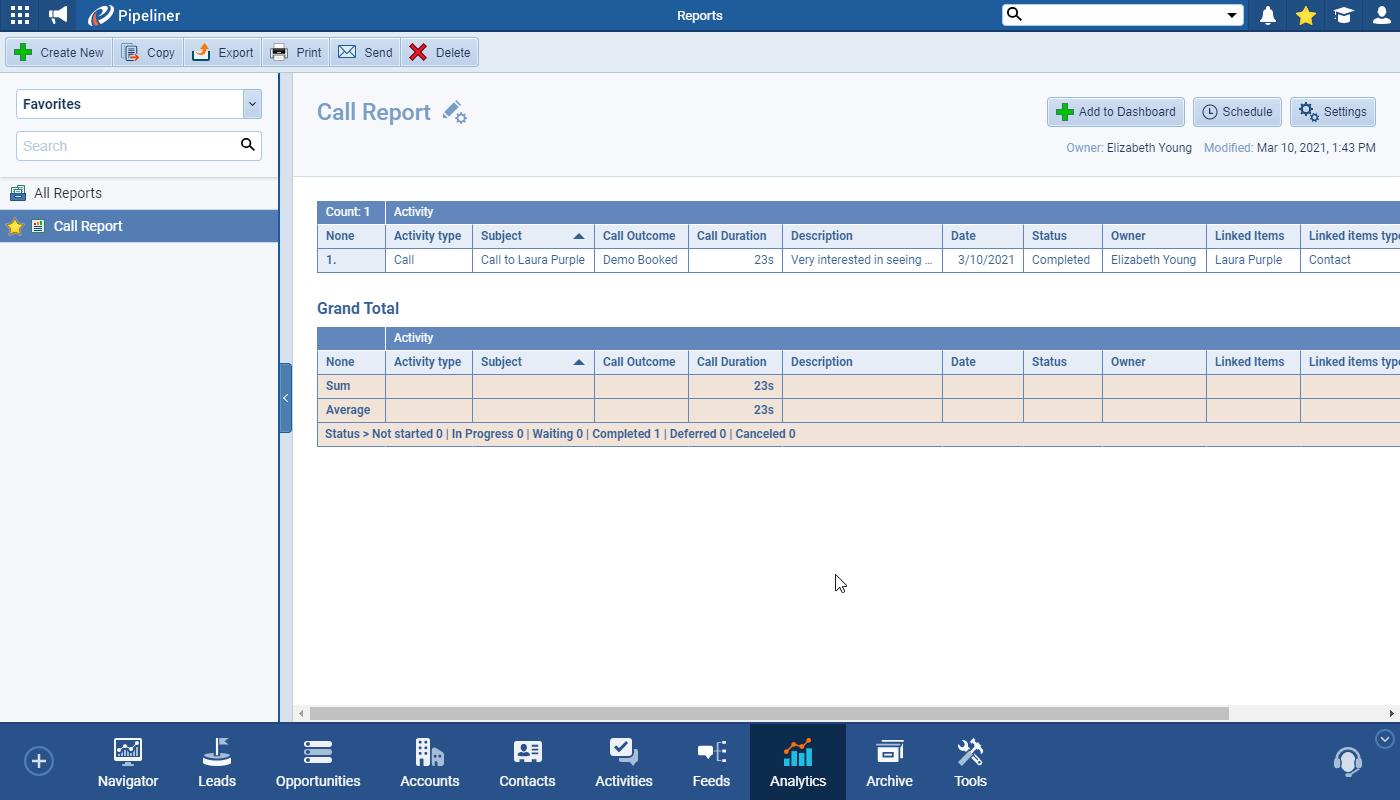1400x800 pixels.
Task: Toggle favorite star on Call Report item
Action: 14,227
